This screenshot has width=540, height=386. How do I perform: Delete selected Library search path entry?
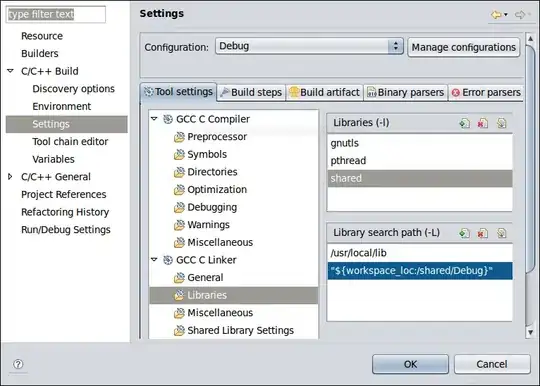(483, 233)
